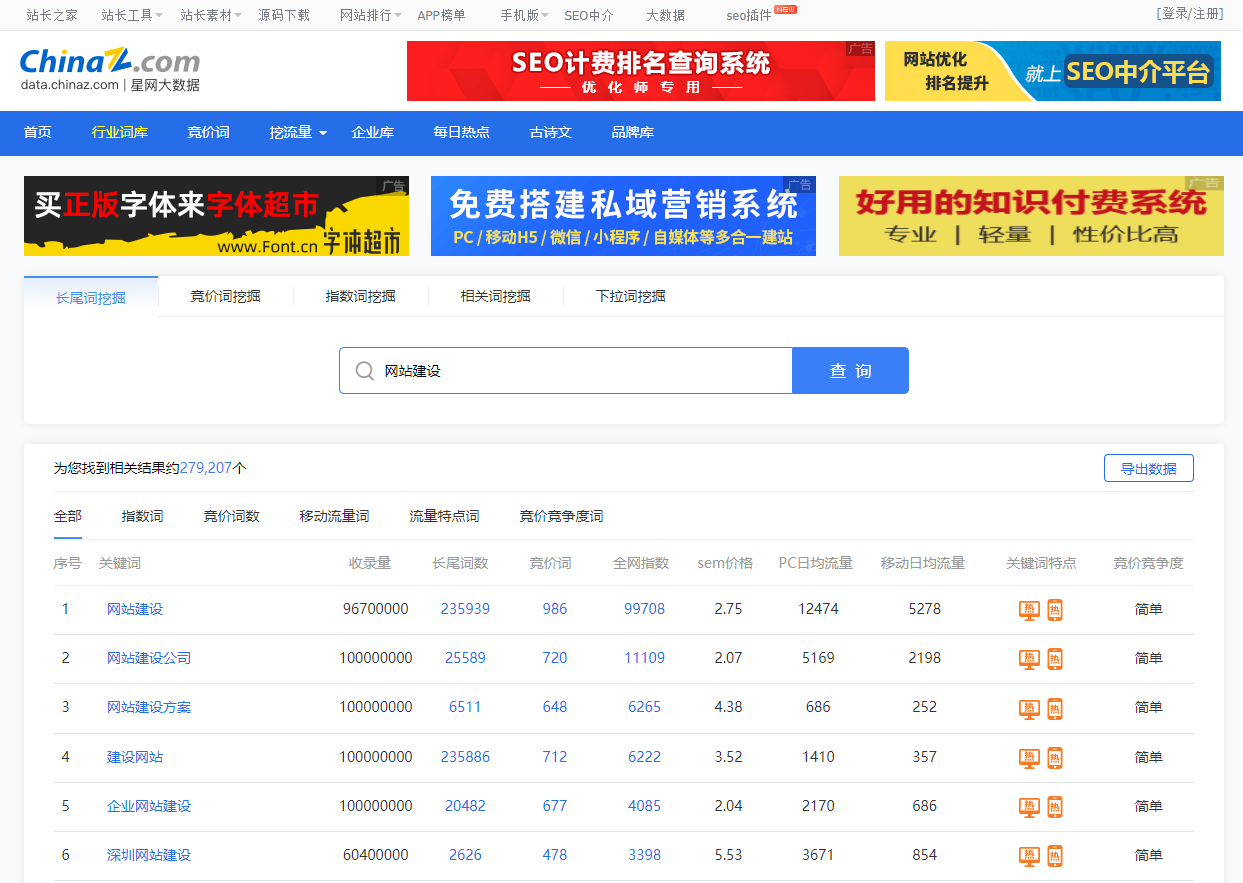Click the search magnifier icon in keyword field
This screenshot has width=1243, height=883.
[x=364, y=371]
